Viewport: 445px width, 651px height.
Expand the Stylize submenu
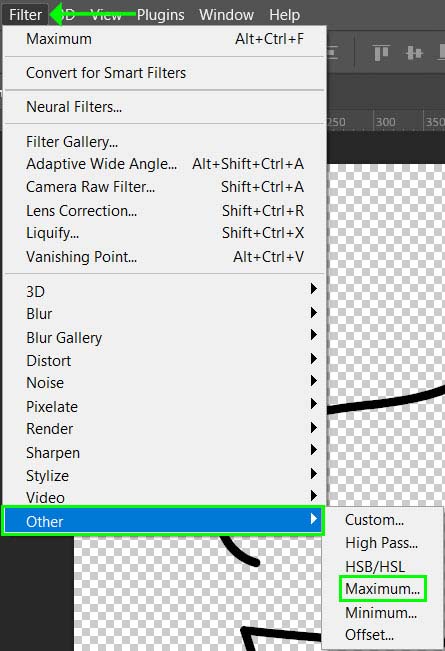pyautogui.click(x=164, y=475)
